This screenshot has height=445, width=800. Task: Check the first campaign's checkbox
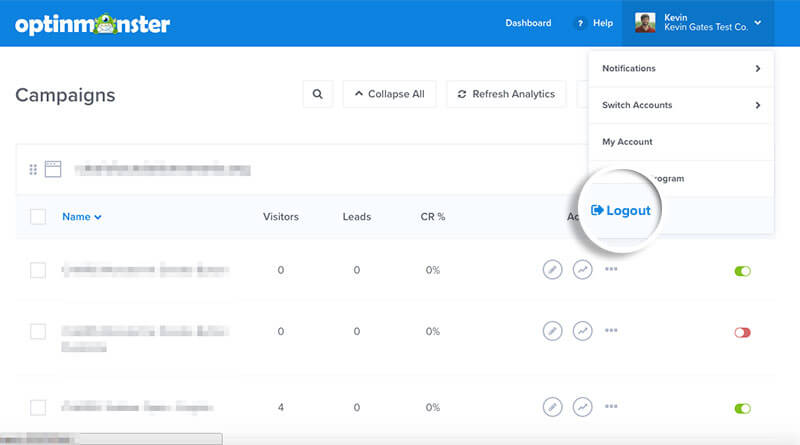[x=38, y=270]
